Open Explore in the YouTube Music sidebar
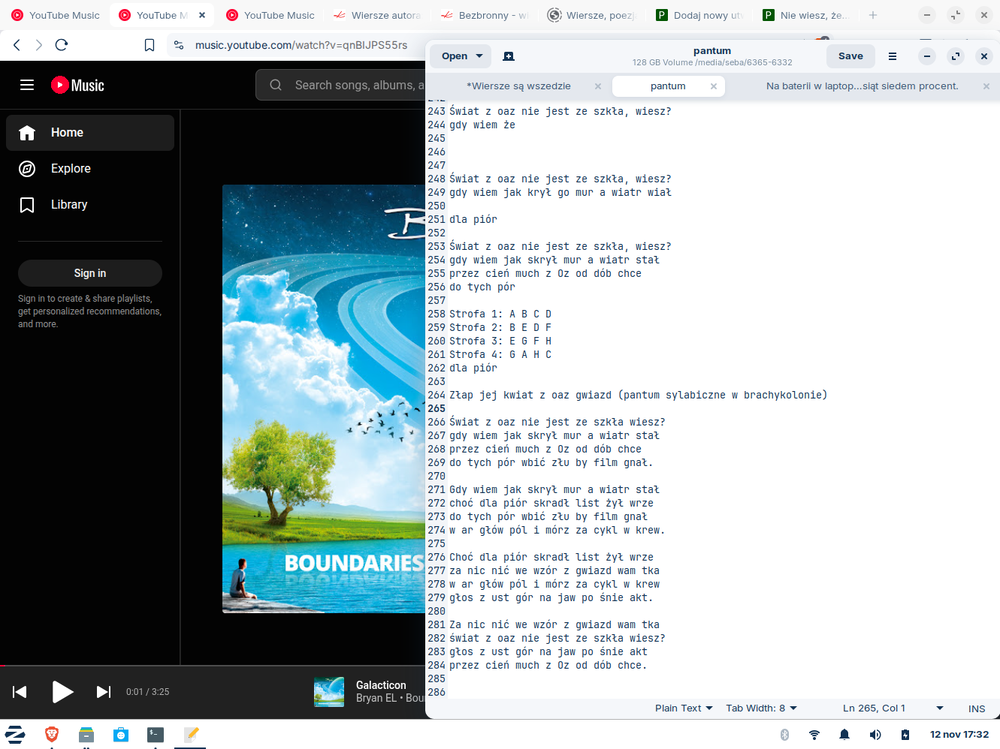1000x749 pixels. (70, 169)
